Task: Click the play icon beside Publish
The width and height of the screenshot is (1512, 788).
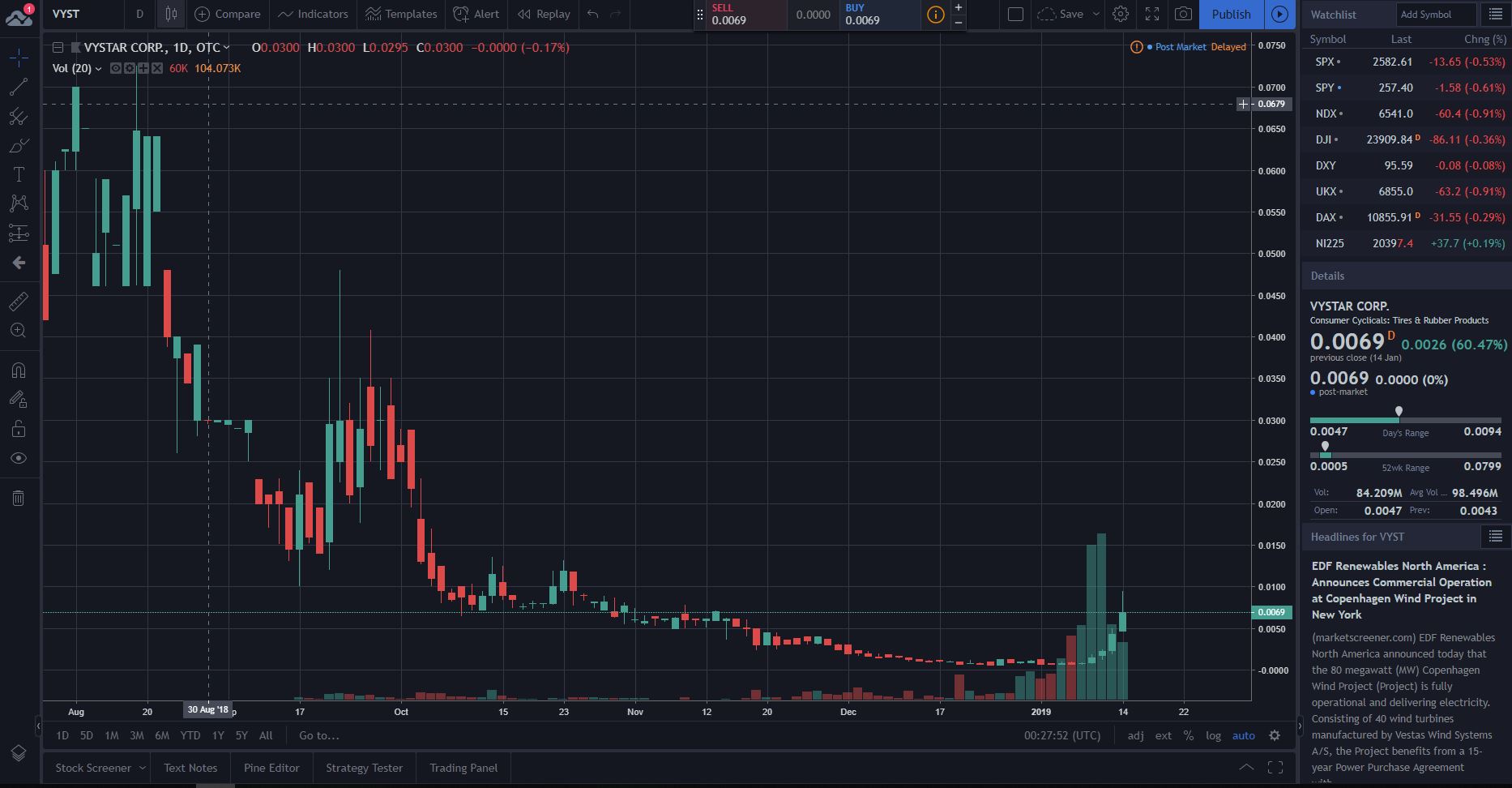Action: pyautogui.click(x=1279, y=14)
